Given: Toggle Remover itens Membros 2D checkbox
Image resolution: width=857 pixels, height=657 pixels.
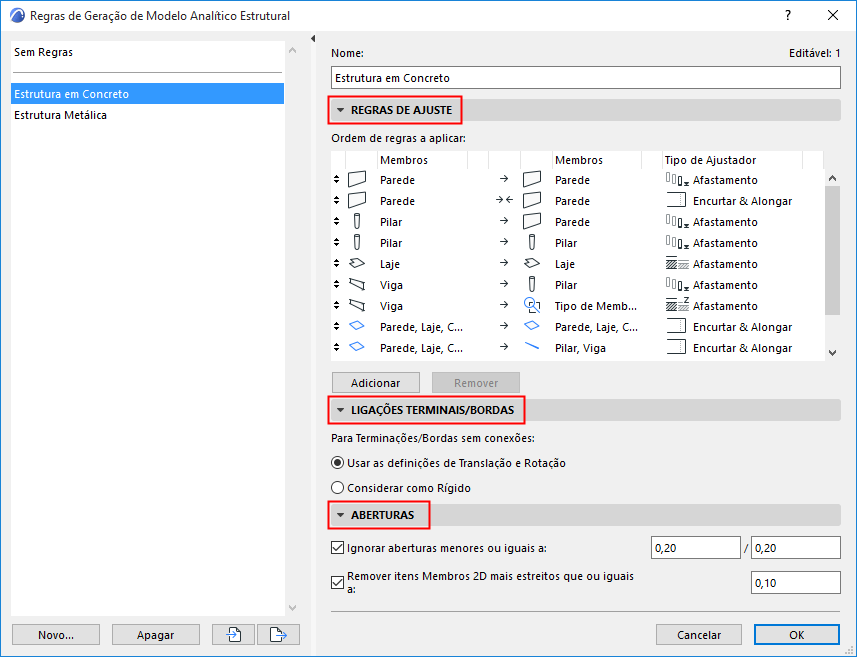Looking at the screenshot, I should click(x=337, y=583).
